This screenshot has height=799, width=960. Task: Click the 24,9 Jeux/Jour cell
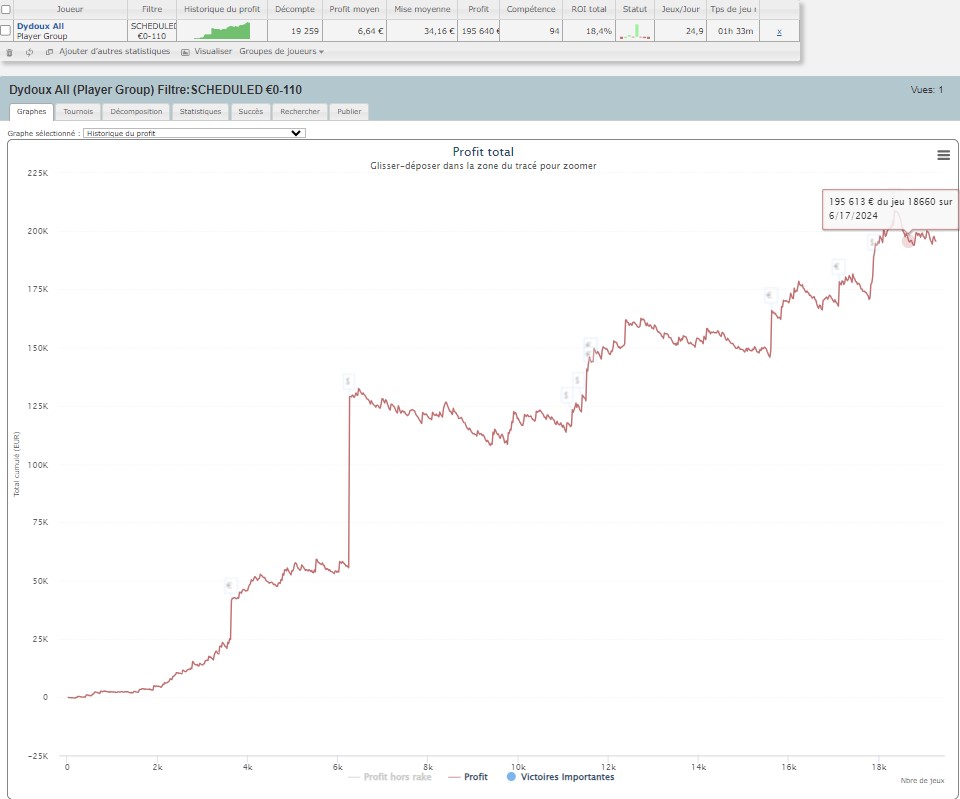pyautogui.click(x=680, y=31)
